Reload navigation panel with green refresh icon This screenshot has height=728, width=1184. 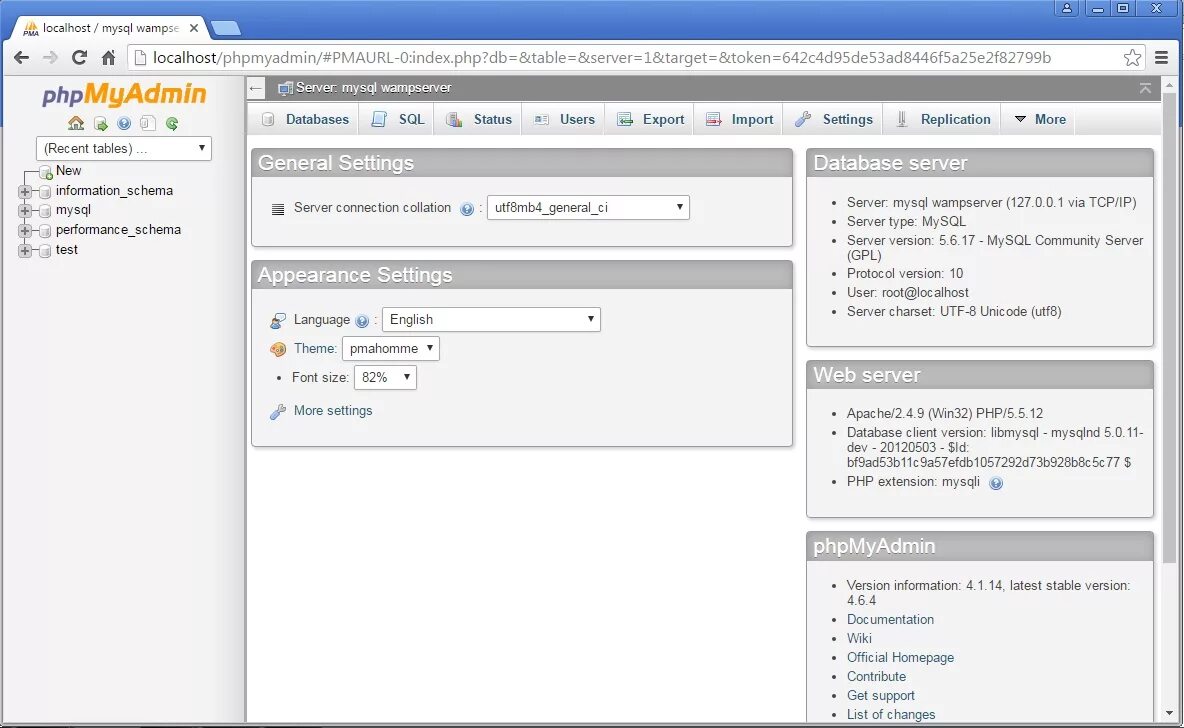click(x=172, y=123)
